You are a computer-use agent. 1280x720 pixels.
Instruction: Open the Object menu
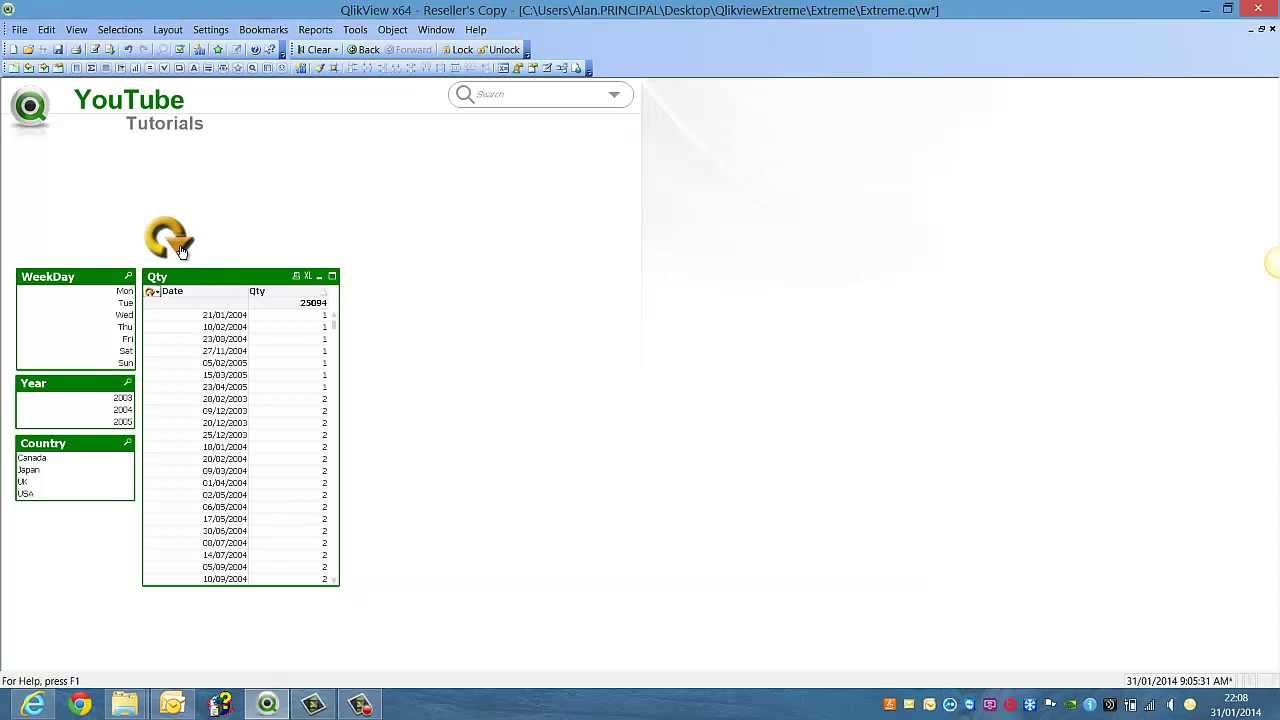click(392, 30)
